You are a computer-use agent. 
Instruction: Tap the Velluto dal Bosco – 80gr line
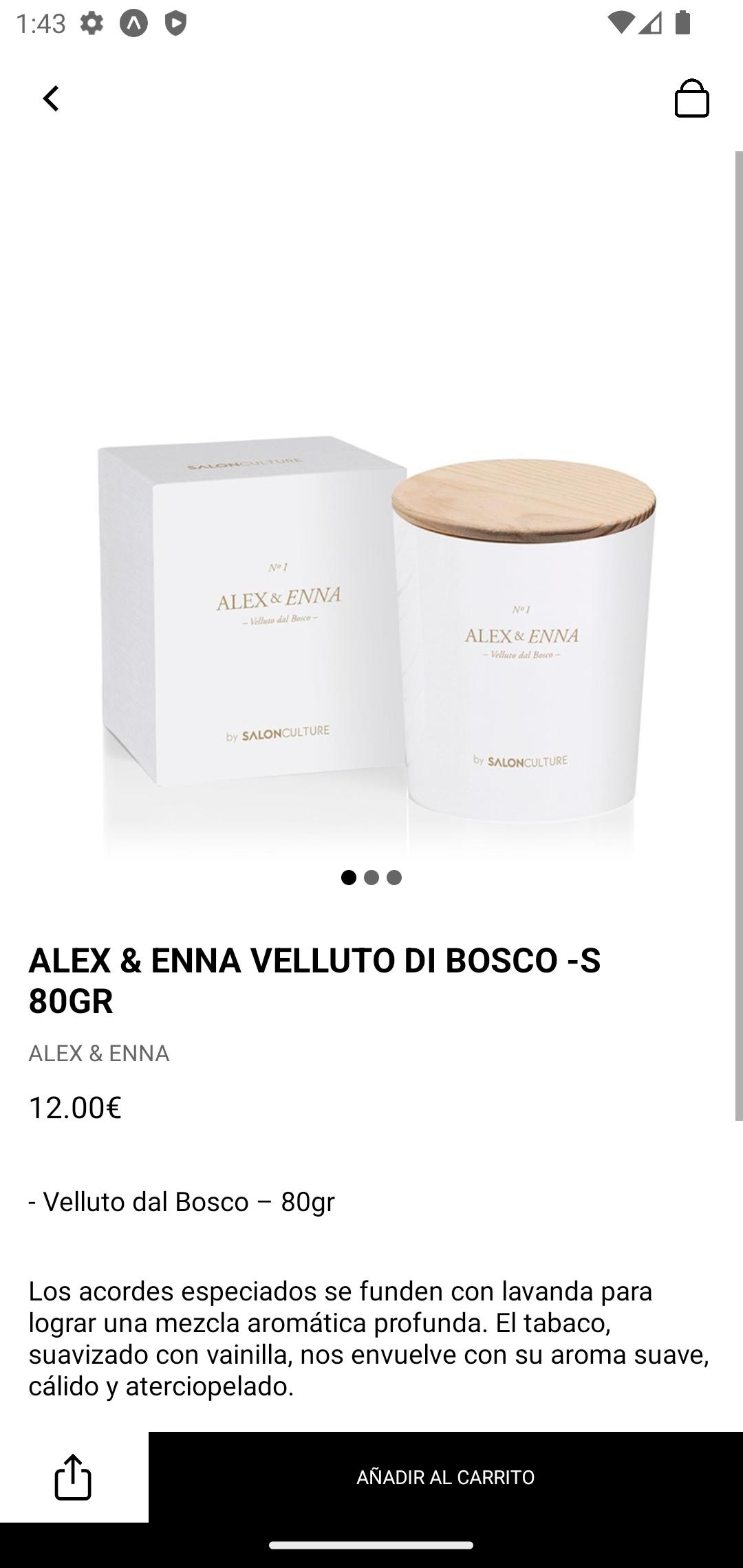(182, 1201)
